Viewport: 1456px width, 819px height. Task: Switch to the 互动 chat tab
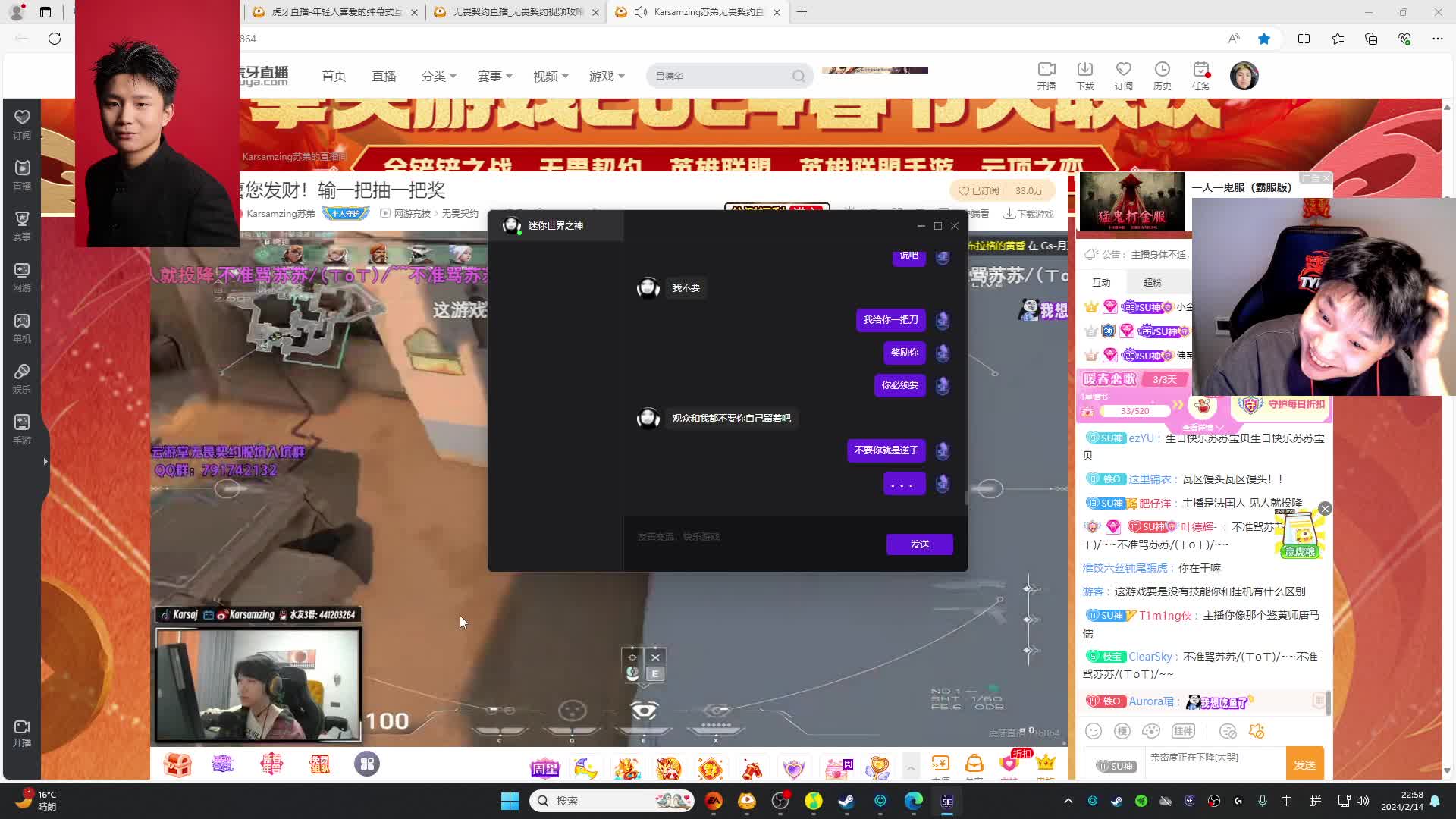1101,282
